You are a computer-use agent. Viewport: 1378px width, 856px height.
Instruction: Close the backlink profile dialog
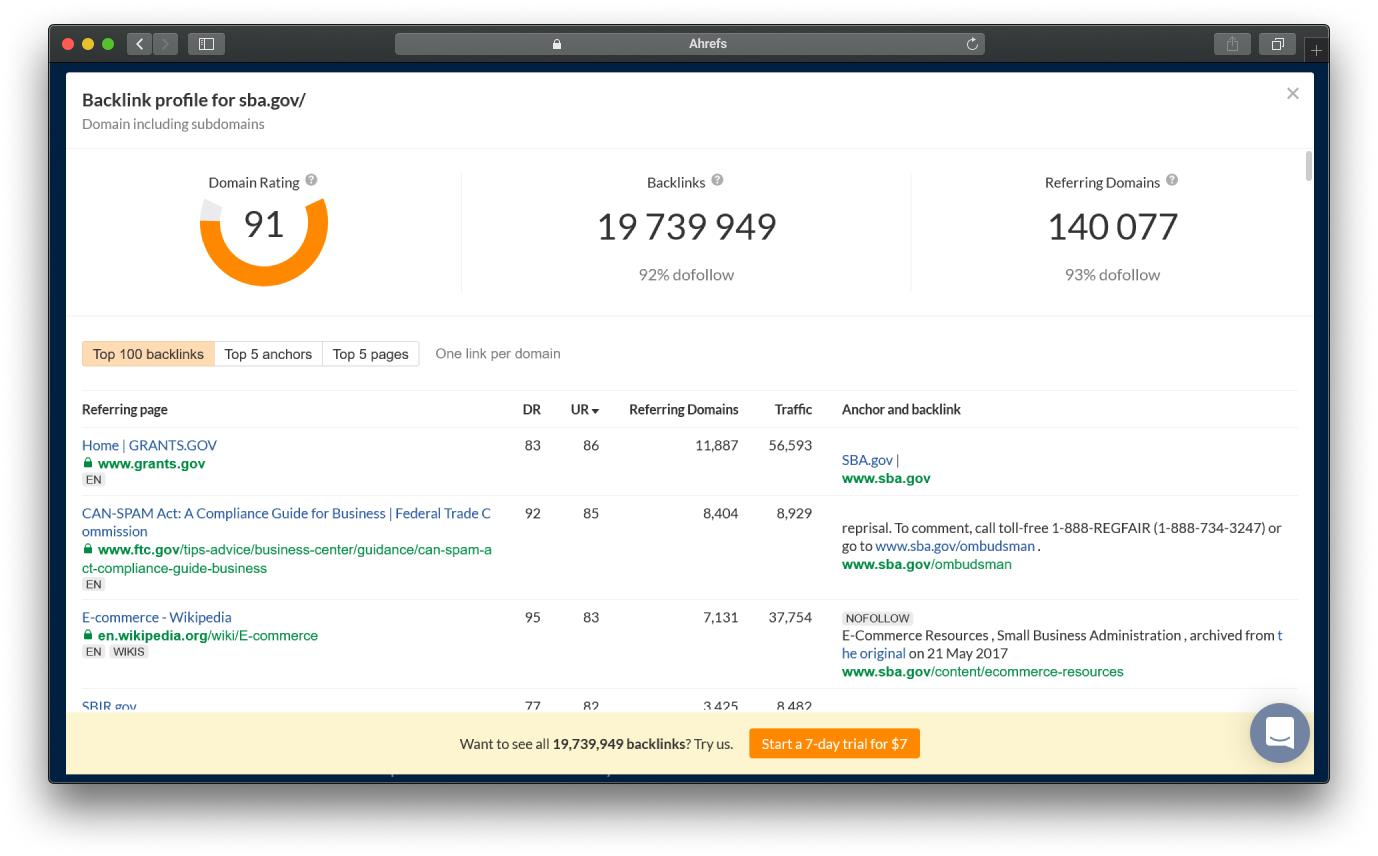[x=1293, y=93]
